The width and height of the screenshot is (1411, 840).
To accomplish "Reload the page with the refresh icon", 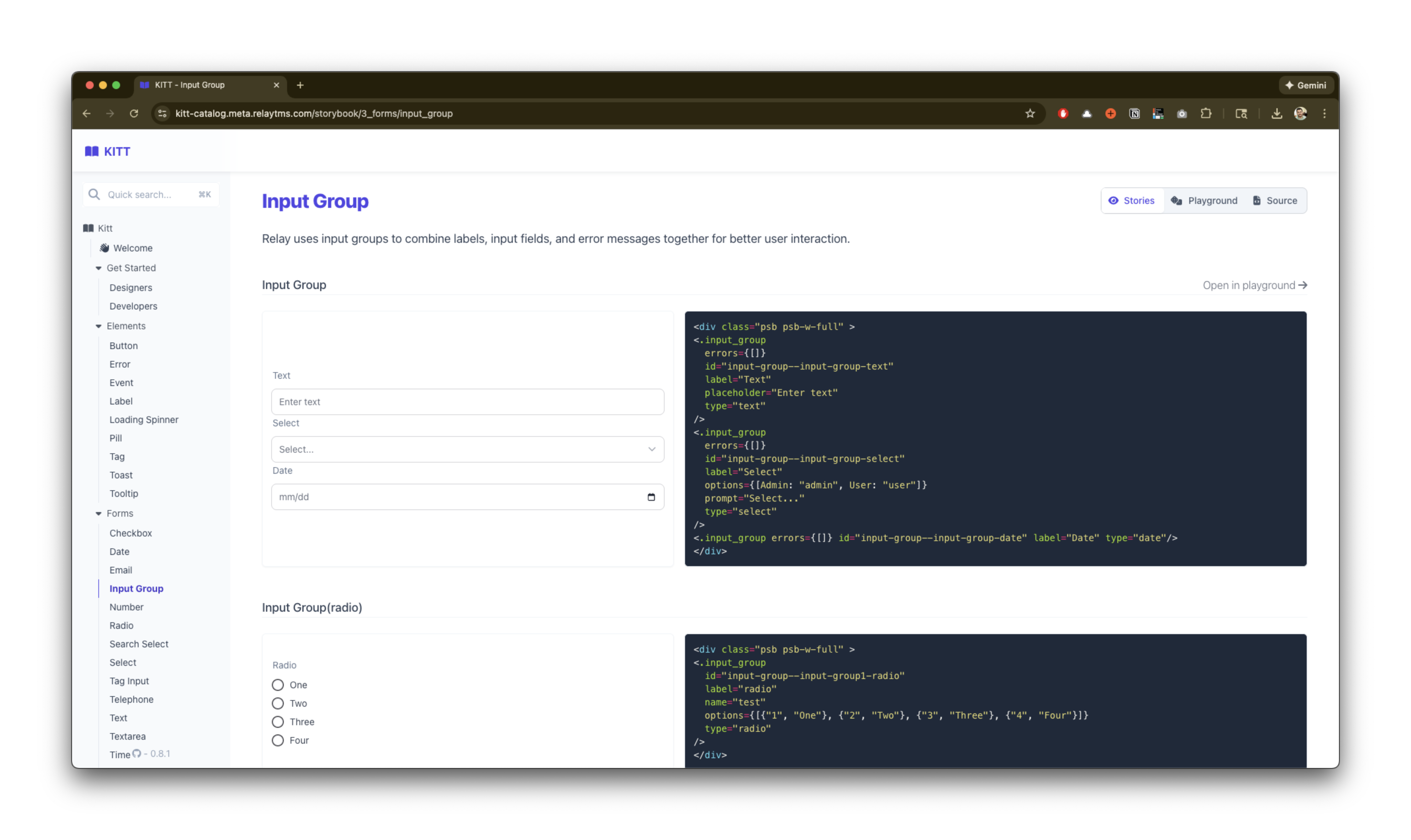I will coord(134,114).
